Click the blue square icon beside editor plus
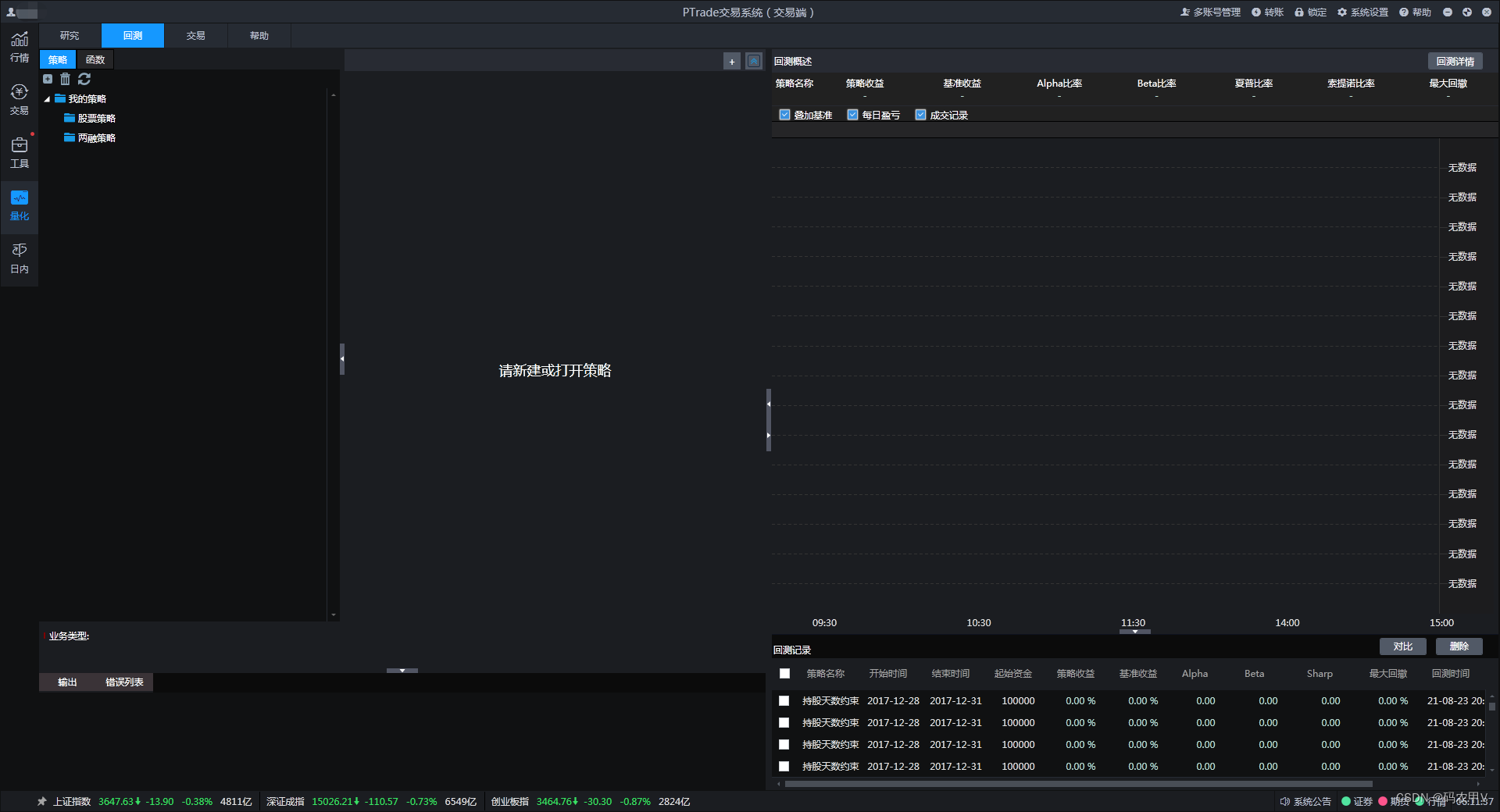1500x812 pixels. click(x=754, y=61)
